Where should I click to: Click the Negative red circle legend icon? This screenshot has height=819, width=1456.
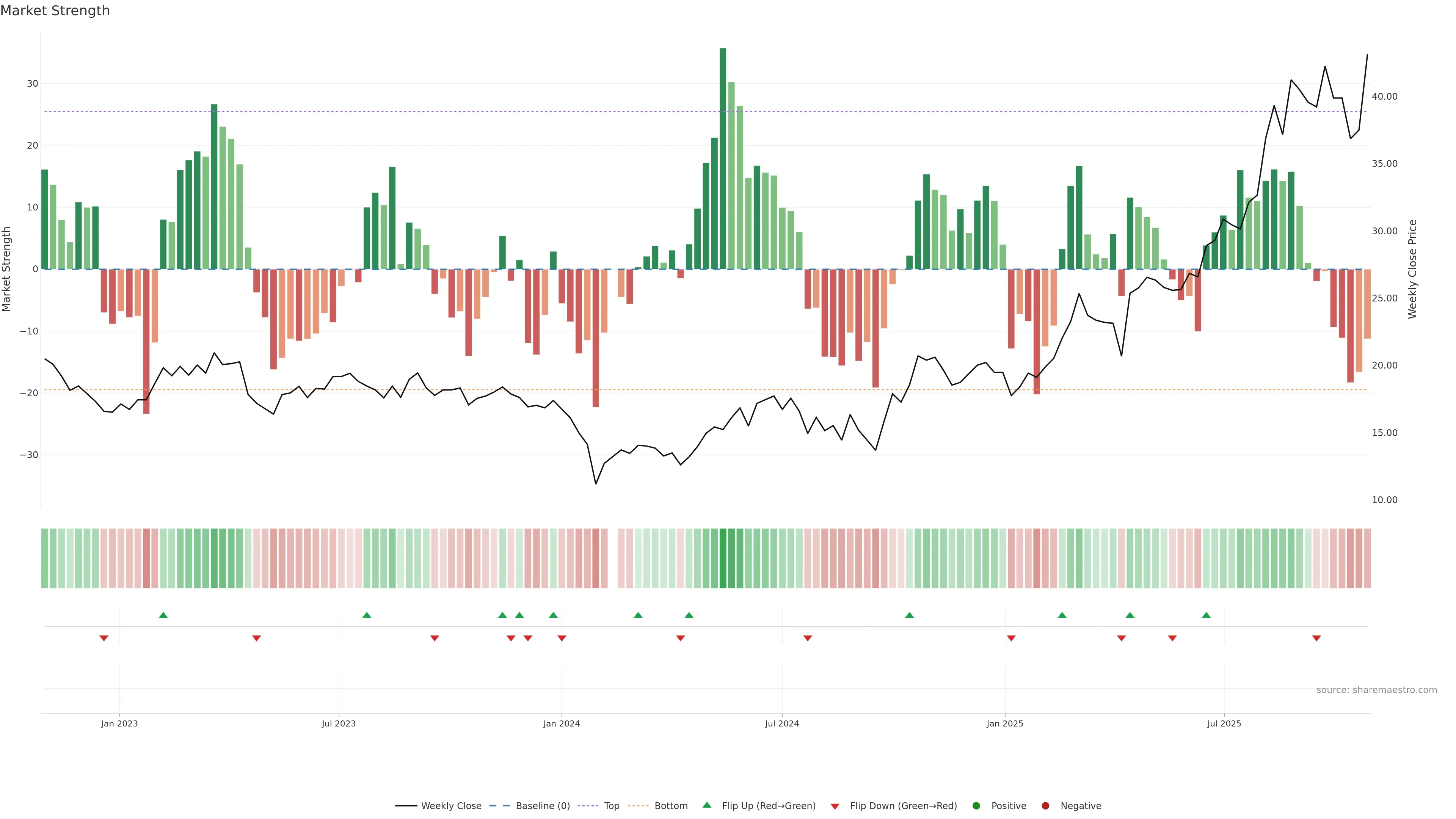pos(1045,806)
